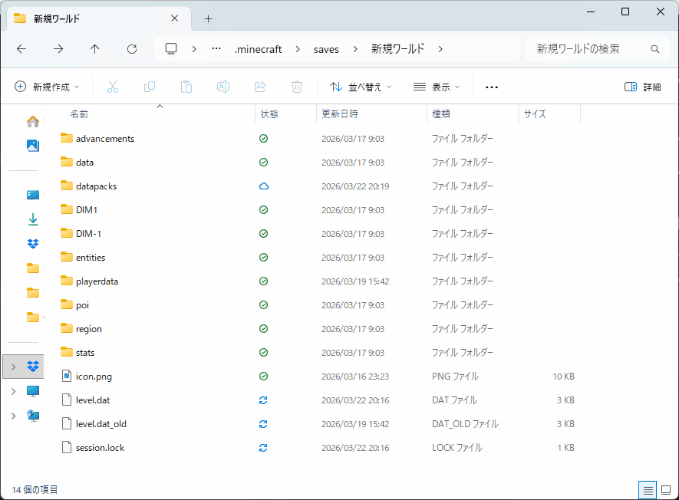Select the datapacks folder
Viewport: 679px width, 500px height.
(96, 186)
